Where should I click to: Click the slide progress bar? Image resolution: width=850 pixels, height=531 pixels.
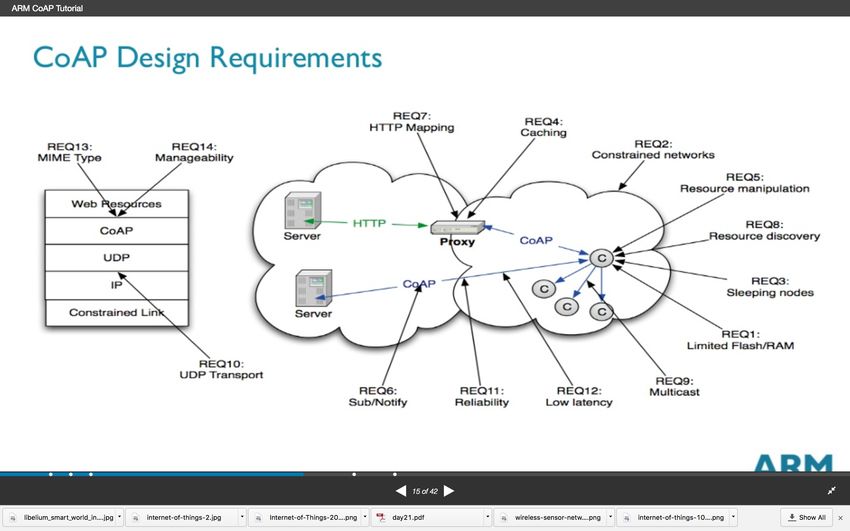pyautogui.click(x=425, y=474)
